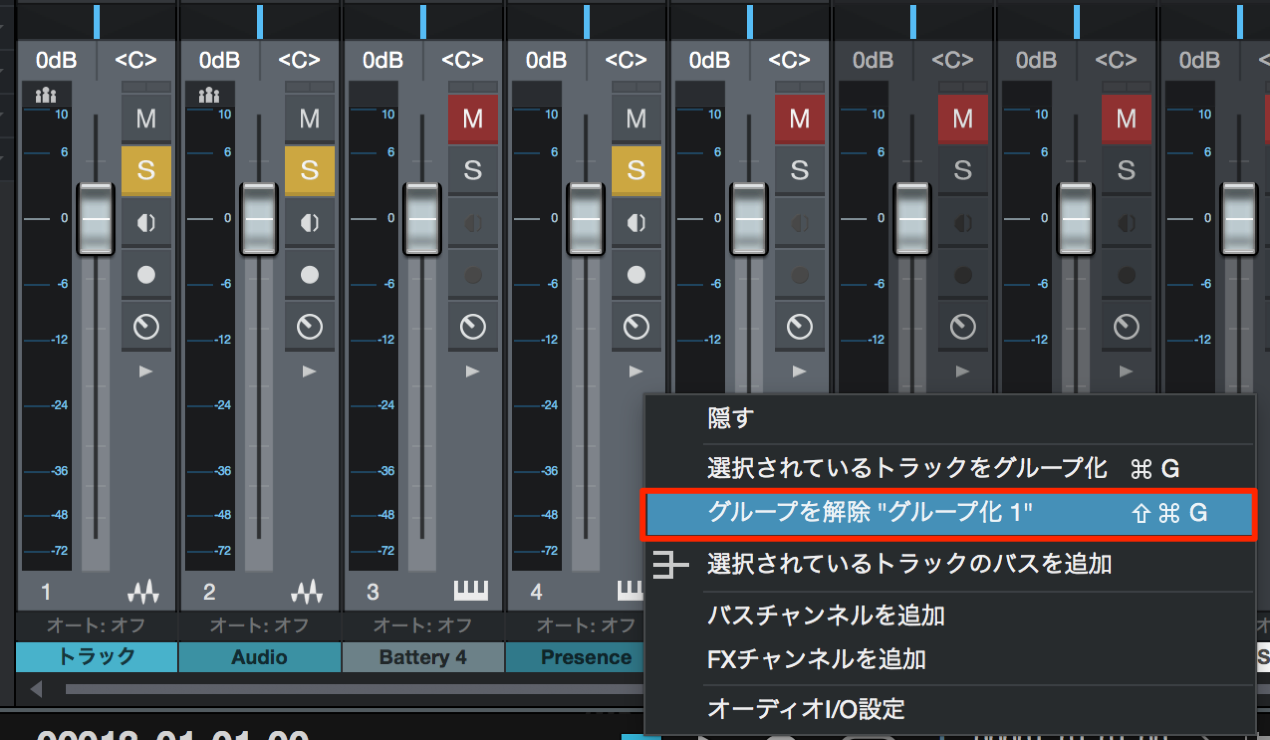This screenshot has width=1270, height=740.
Task: Choose FXチャンネルを追加 menu item
Action: 950,658
